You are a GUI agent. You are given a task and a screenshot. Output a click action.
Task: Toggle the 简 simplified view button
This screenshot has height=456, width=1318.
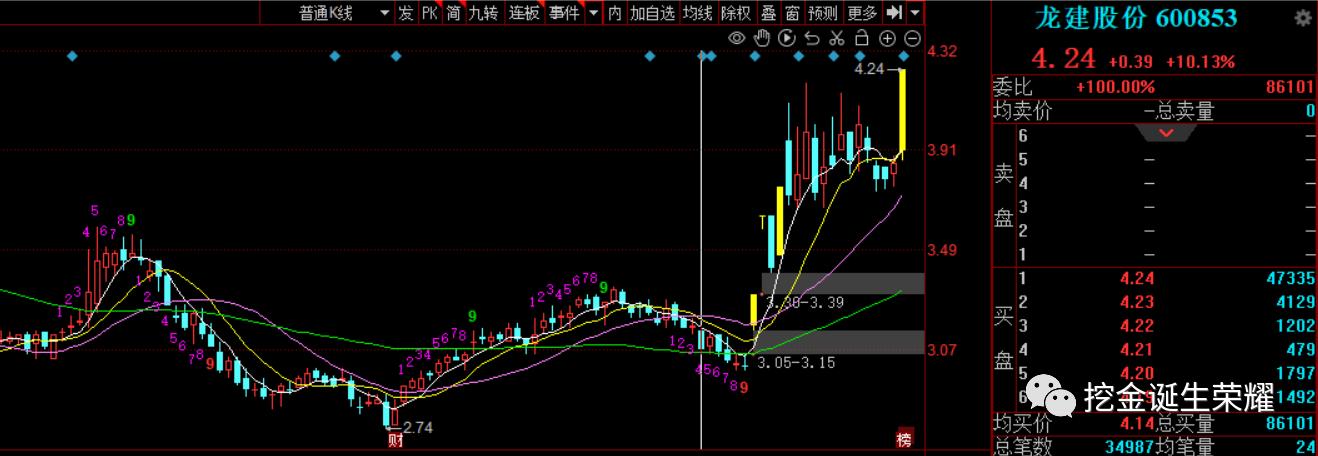454,12
